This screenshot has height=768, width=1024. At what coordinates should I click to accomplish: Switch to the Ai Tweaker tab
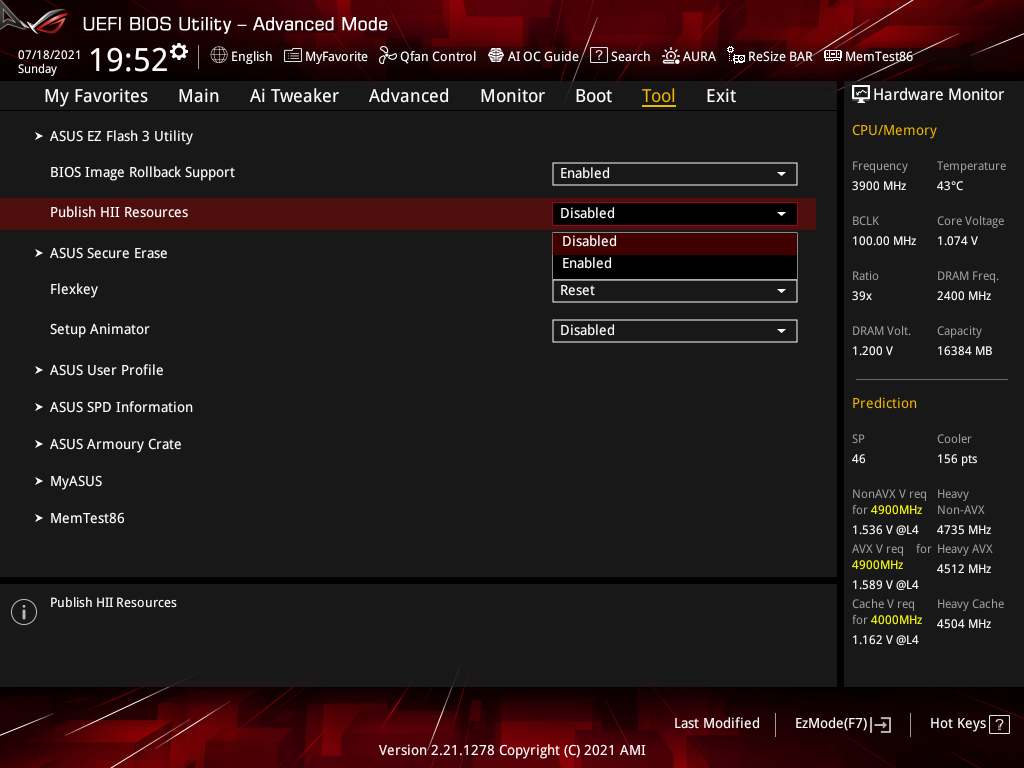coord(294,96)
